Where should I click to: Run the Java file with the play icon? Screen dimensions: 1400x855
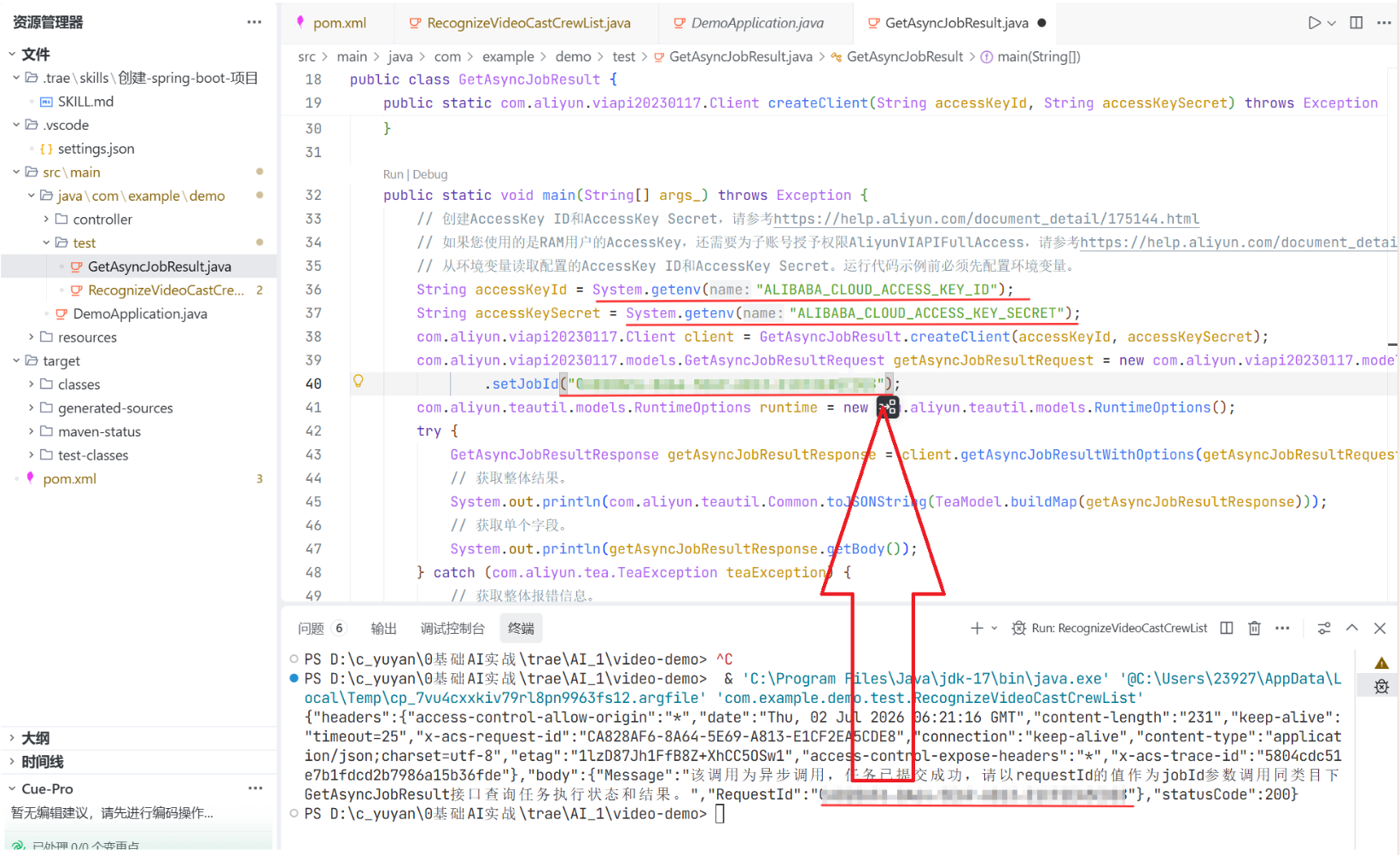click(x=1315, y=23)
